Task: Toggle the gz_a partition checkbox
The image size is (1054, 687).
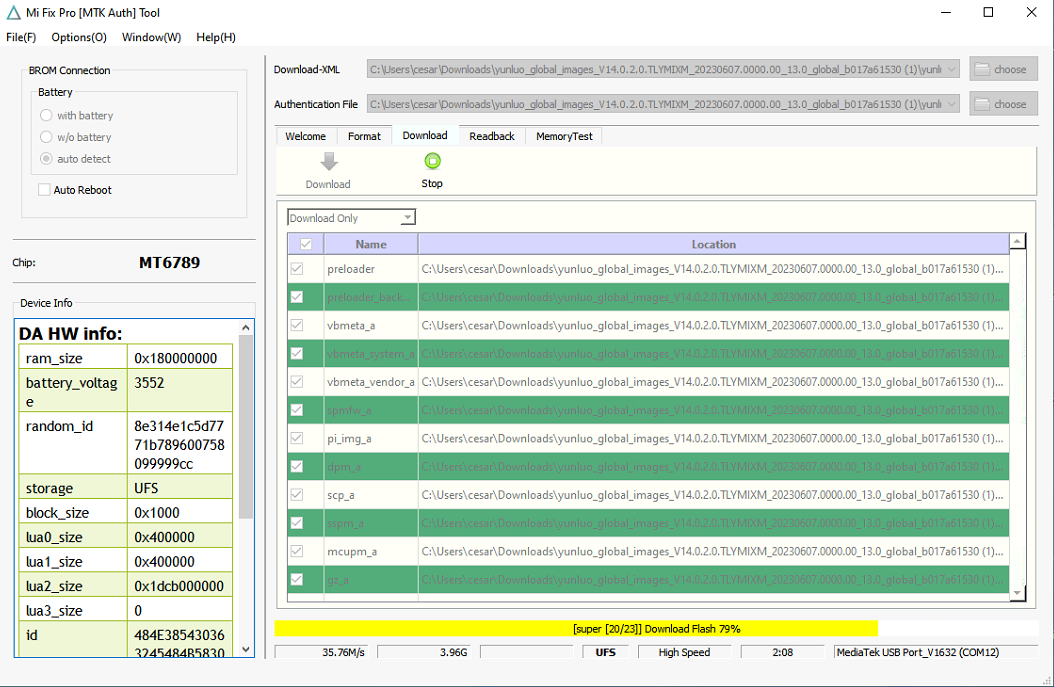Action: pyautogui.click(x=296, y=579)
